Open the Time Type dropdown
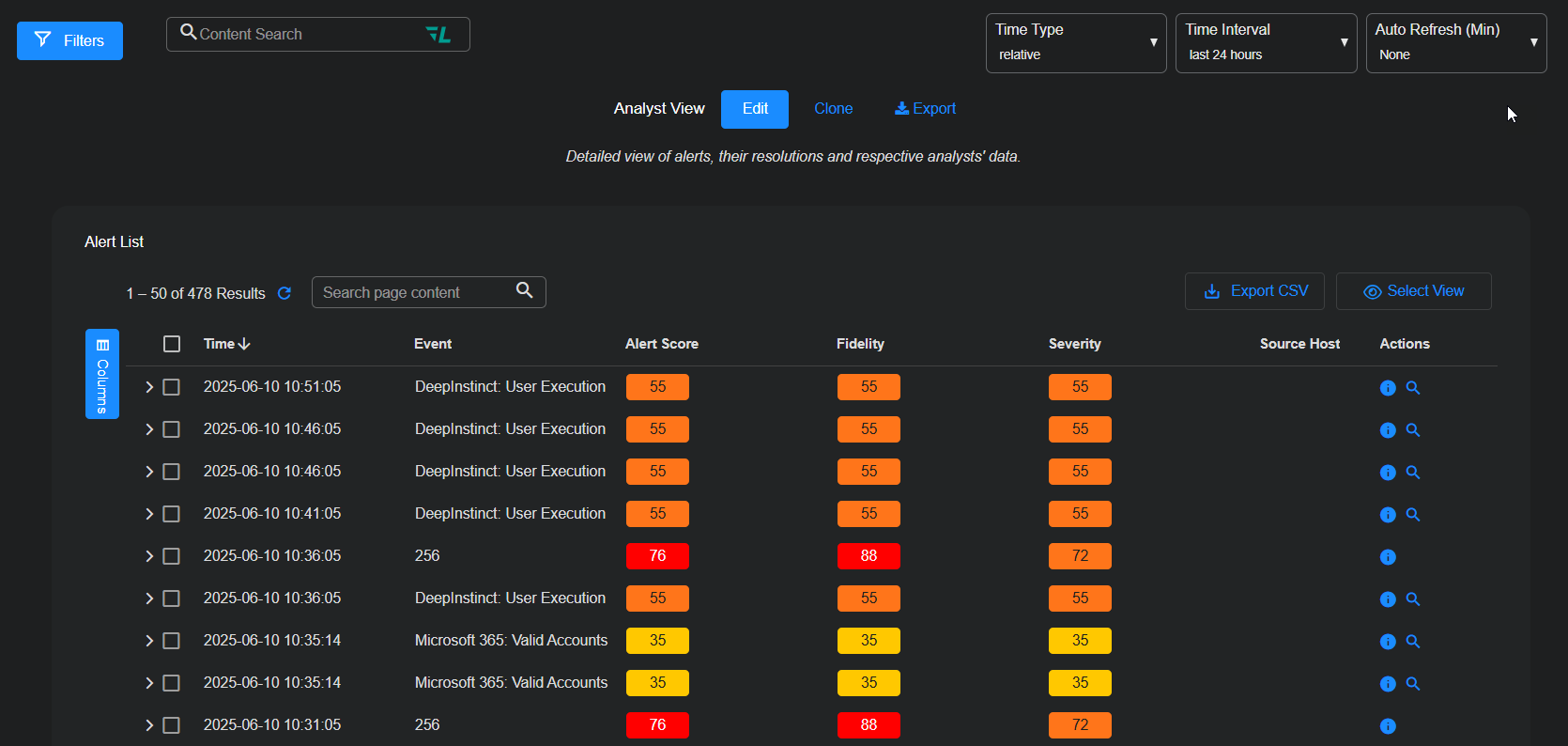Image resolution: width=1568 pixels, height=746 pixels. coord(1075,43)
